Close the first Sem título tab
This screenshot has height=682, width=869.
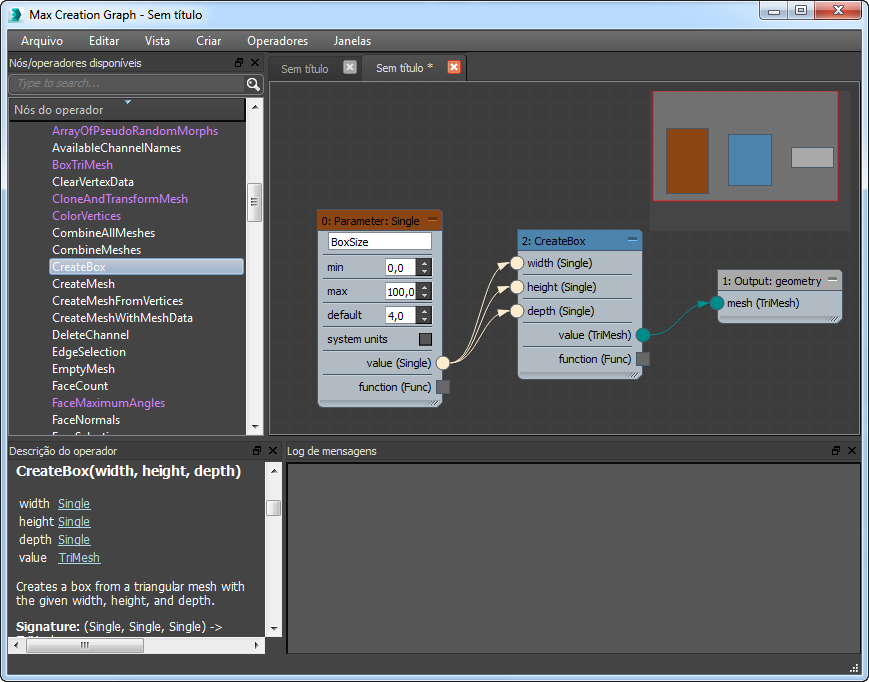(x=349, y=67)
